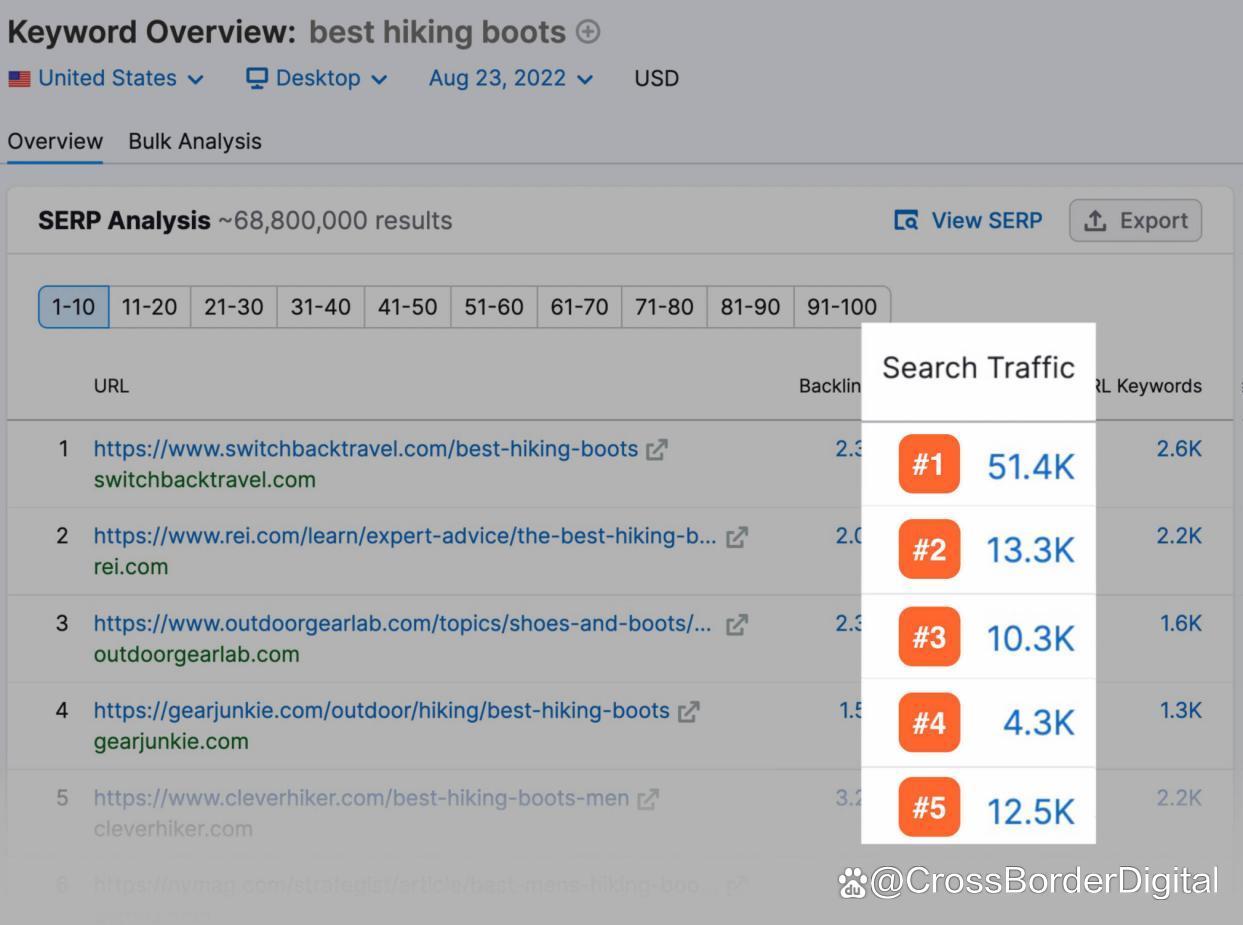1243x925 pixels.
Task: Open external link icon for switchbacktravel URL
Action: coord(657,450)
